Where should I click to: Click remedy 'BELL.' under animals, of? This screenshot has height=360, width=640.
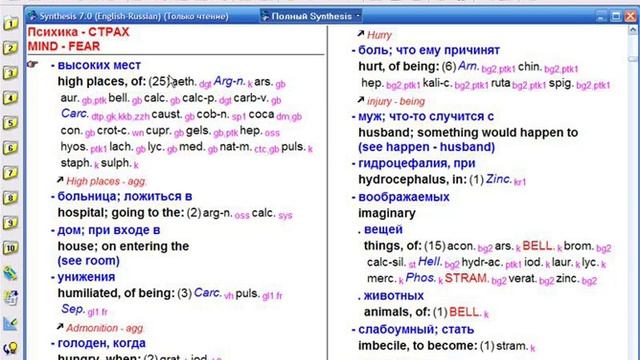click(465, 312)
